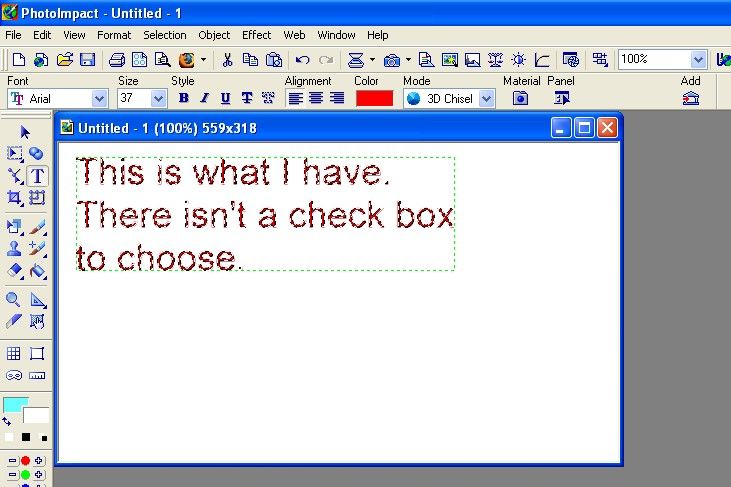Expand the camera dropdown arrow
Image resolution: width=731 pixels, height=487 pixels.
408,60
